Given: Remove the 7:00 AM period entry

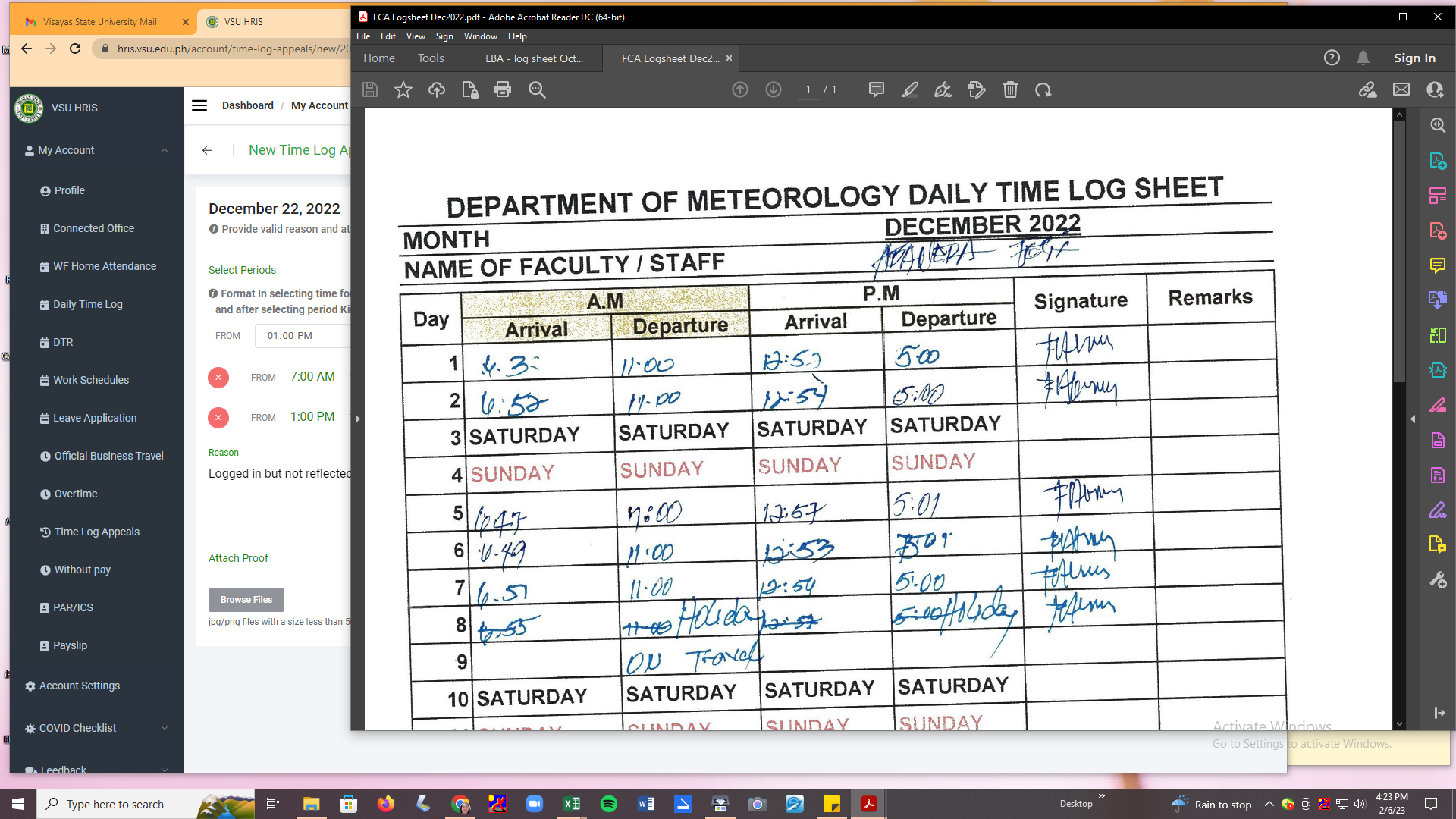Looking at the screenshot, I should (x=218, y=377).
